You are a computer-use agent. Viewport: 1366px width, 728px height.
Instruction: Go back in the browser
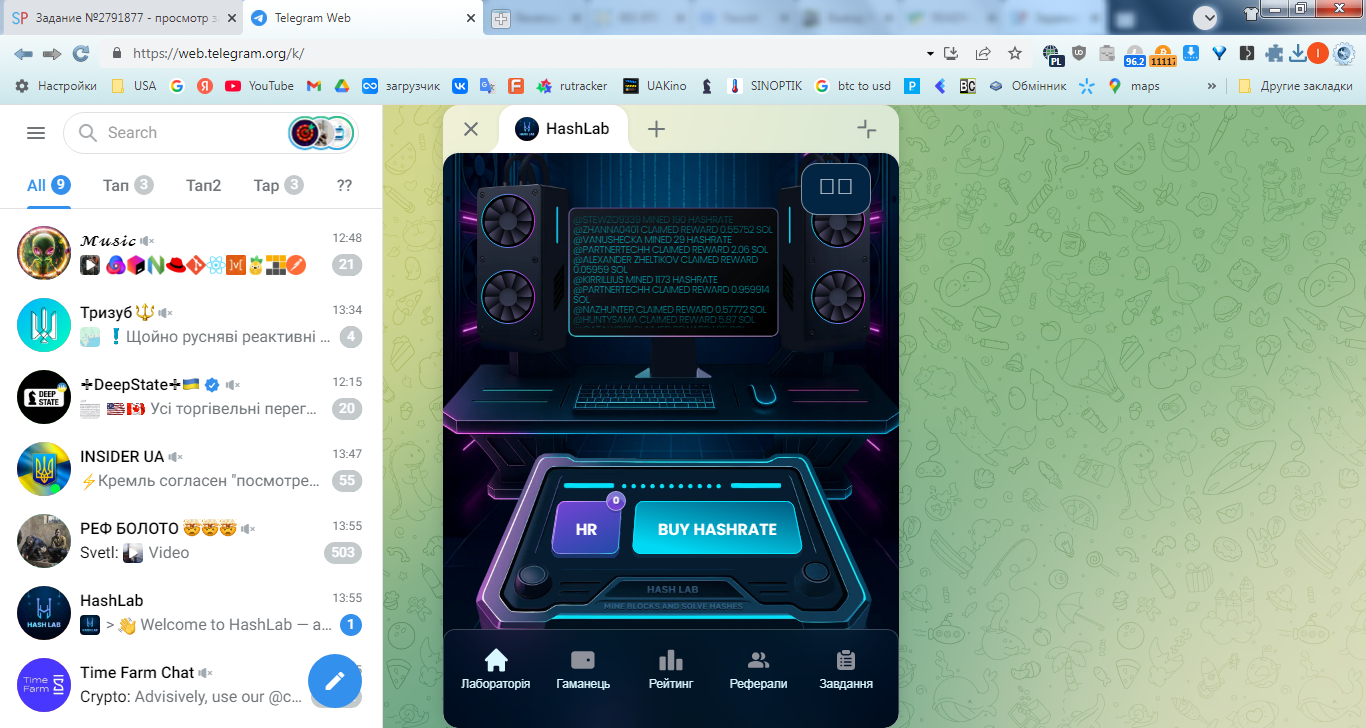23,53
